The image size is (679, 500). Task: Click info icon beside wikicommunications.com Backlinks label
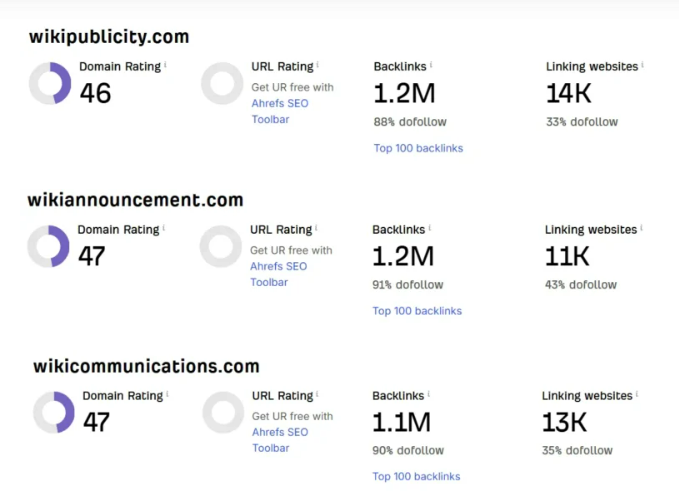429,394
